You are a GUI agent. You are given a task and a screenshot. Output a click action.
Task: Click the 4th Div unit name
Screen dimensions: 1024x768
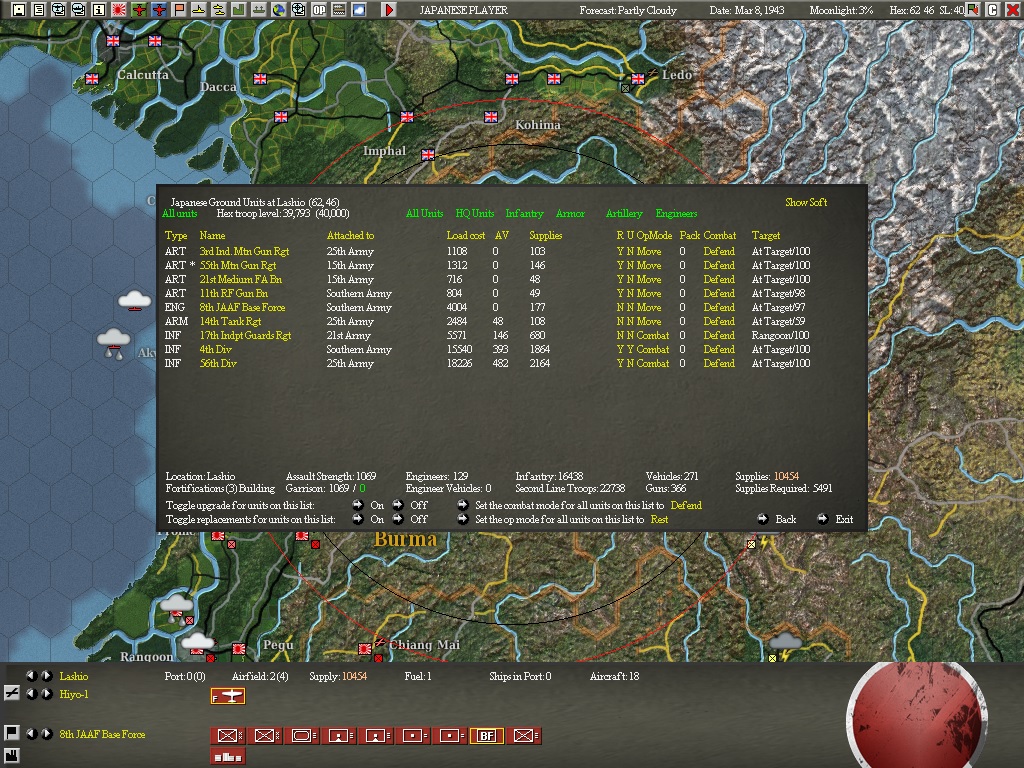[216, 349]
